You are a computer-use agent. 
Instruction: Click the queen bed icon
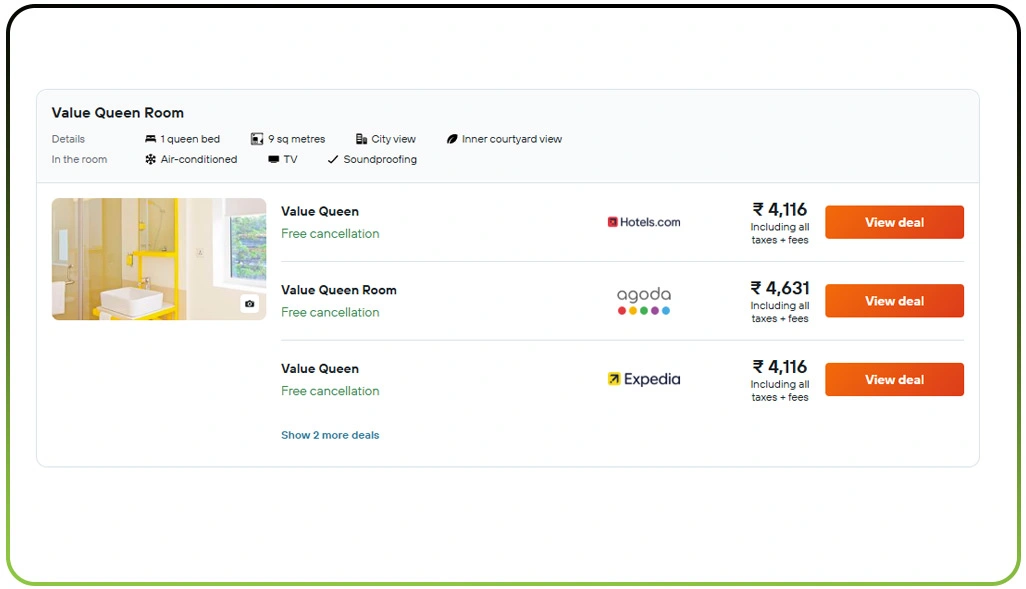click(x=149, y=139)
